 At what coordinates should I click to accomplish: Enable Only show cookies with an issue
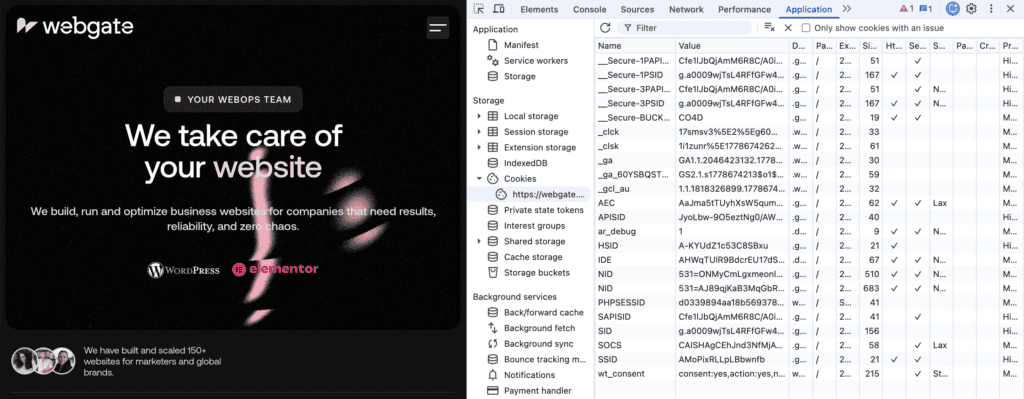(x=806, y=28)
